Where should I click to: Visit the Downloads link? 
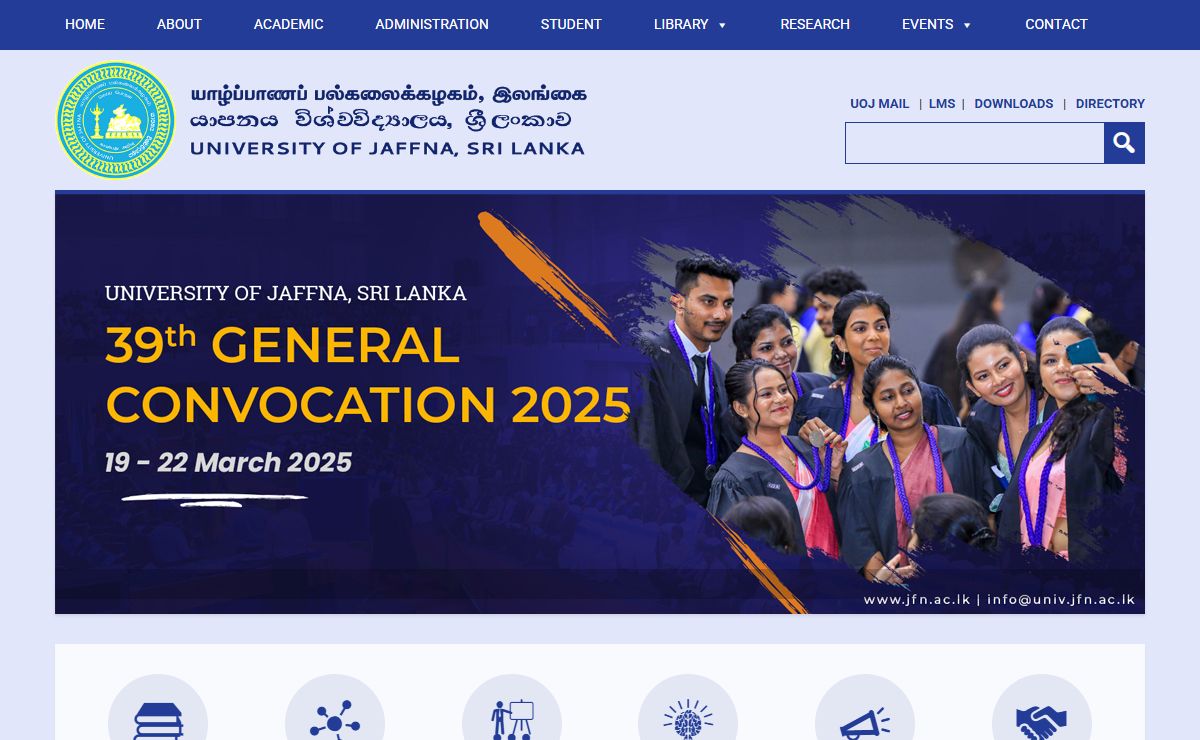click(1014, 104)
